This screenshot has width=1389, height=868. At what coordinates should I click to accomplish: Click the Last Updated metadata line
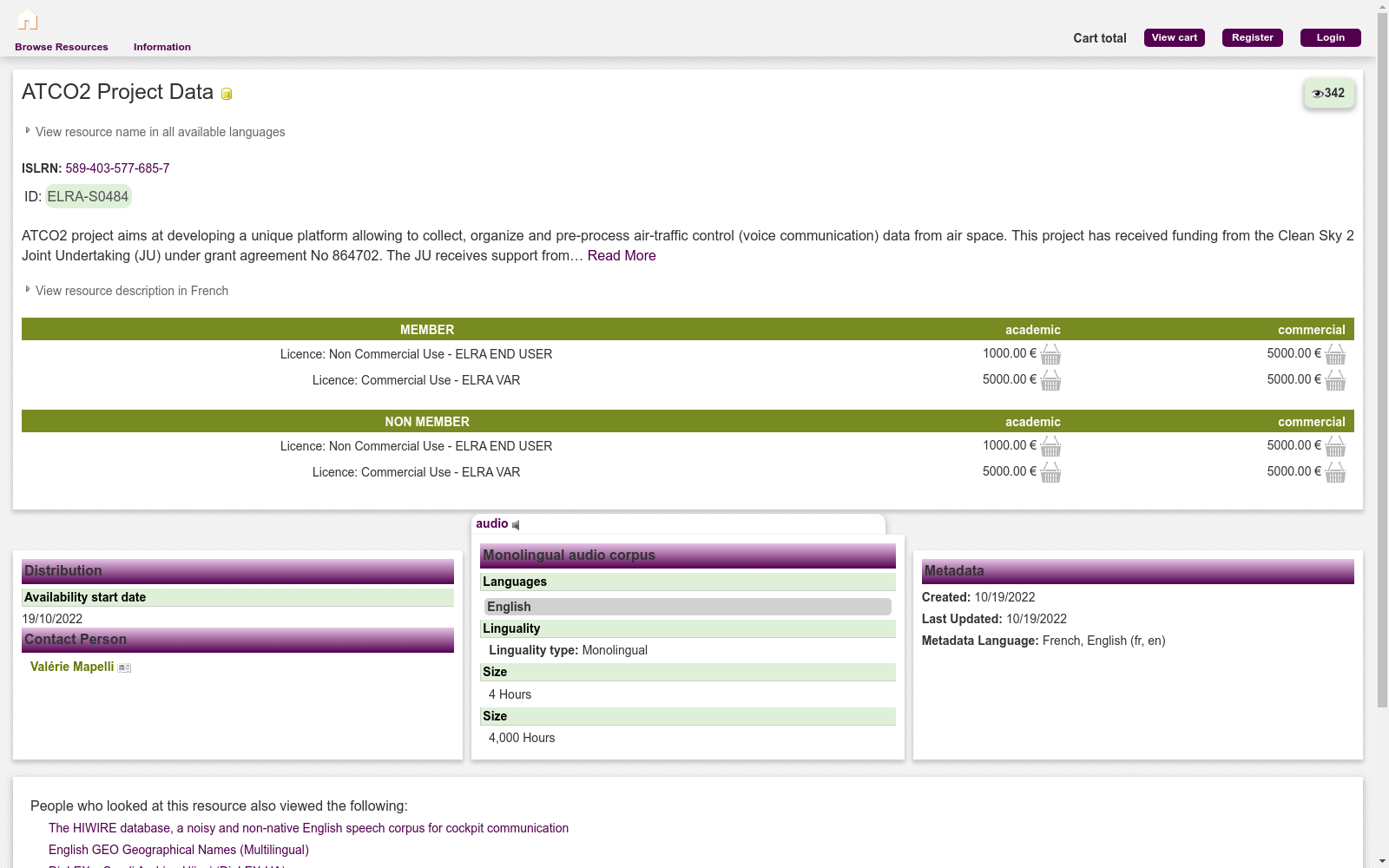[x=994, y=619]
